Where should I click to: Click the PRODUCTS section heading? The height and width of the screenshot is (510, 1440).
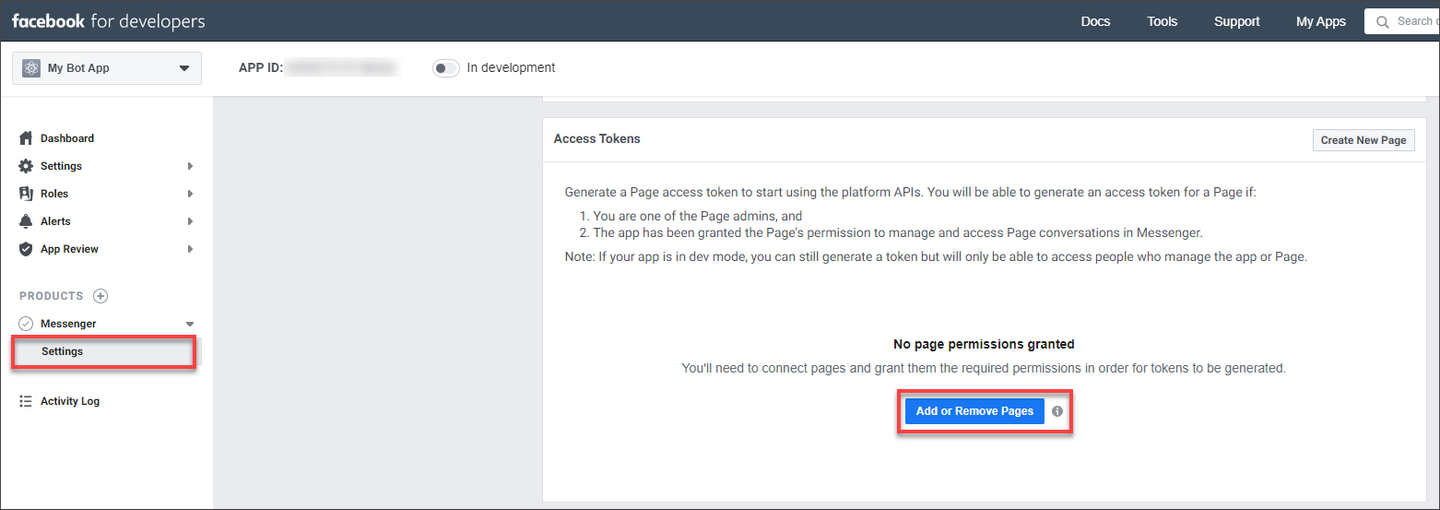click(51, 296)
